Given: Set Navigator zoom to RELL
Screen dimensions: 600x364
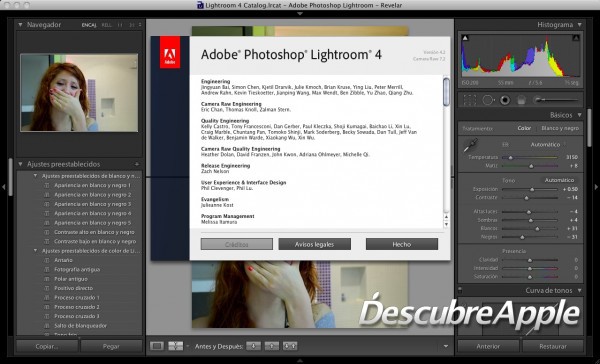Looking at the screenshot, I should 107,25.
